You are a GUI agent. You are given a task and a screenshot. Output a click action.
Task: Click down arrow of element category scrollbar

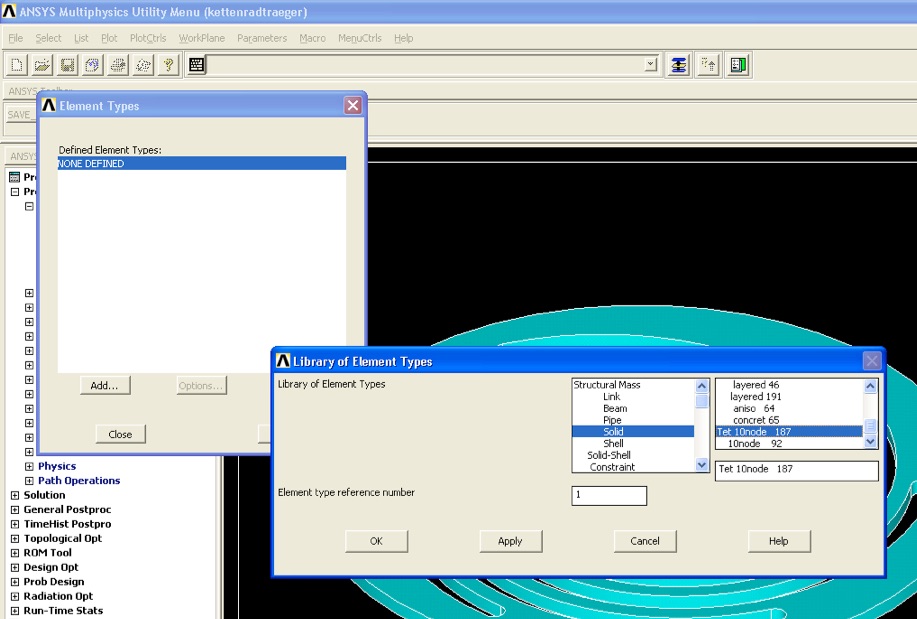702,465
